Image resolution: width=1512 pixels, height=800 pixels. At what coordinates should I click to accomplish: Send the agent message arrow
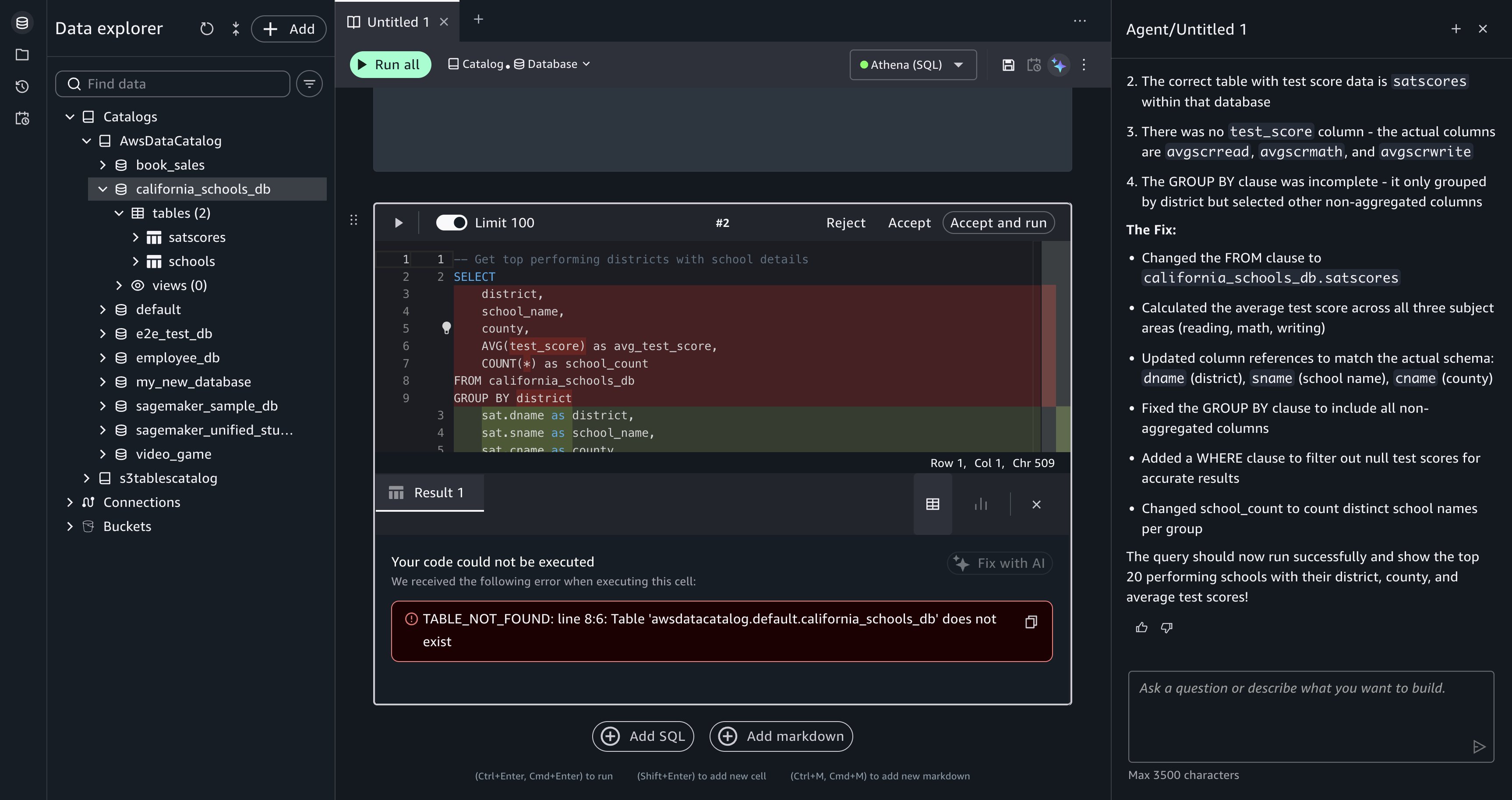pyautogui.click(x=1479, y=747)
